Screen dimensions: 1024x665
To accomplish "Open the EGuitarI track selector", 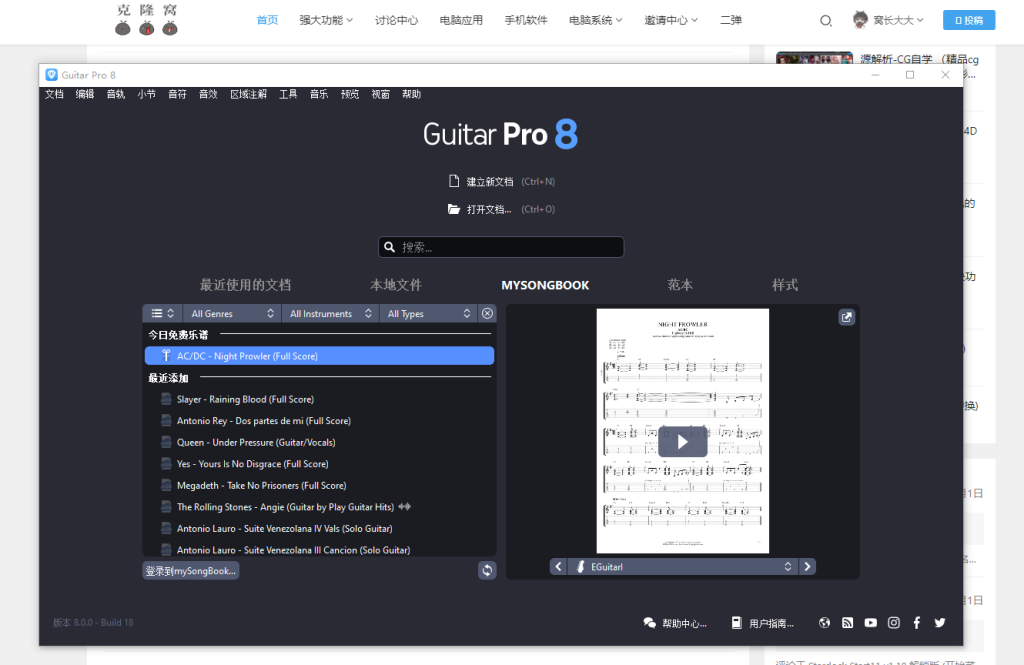I will click(682, 566).
